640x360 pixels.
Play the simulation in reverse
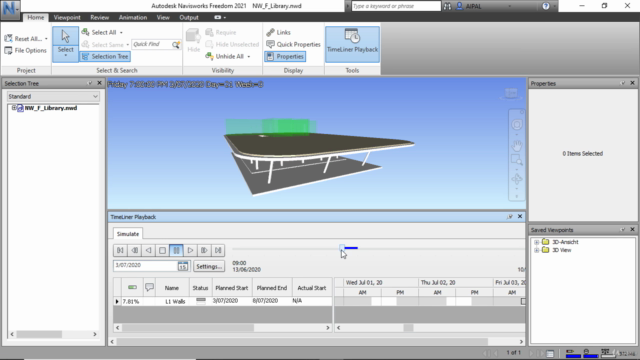(148, 250)
